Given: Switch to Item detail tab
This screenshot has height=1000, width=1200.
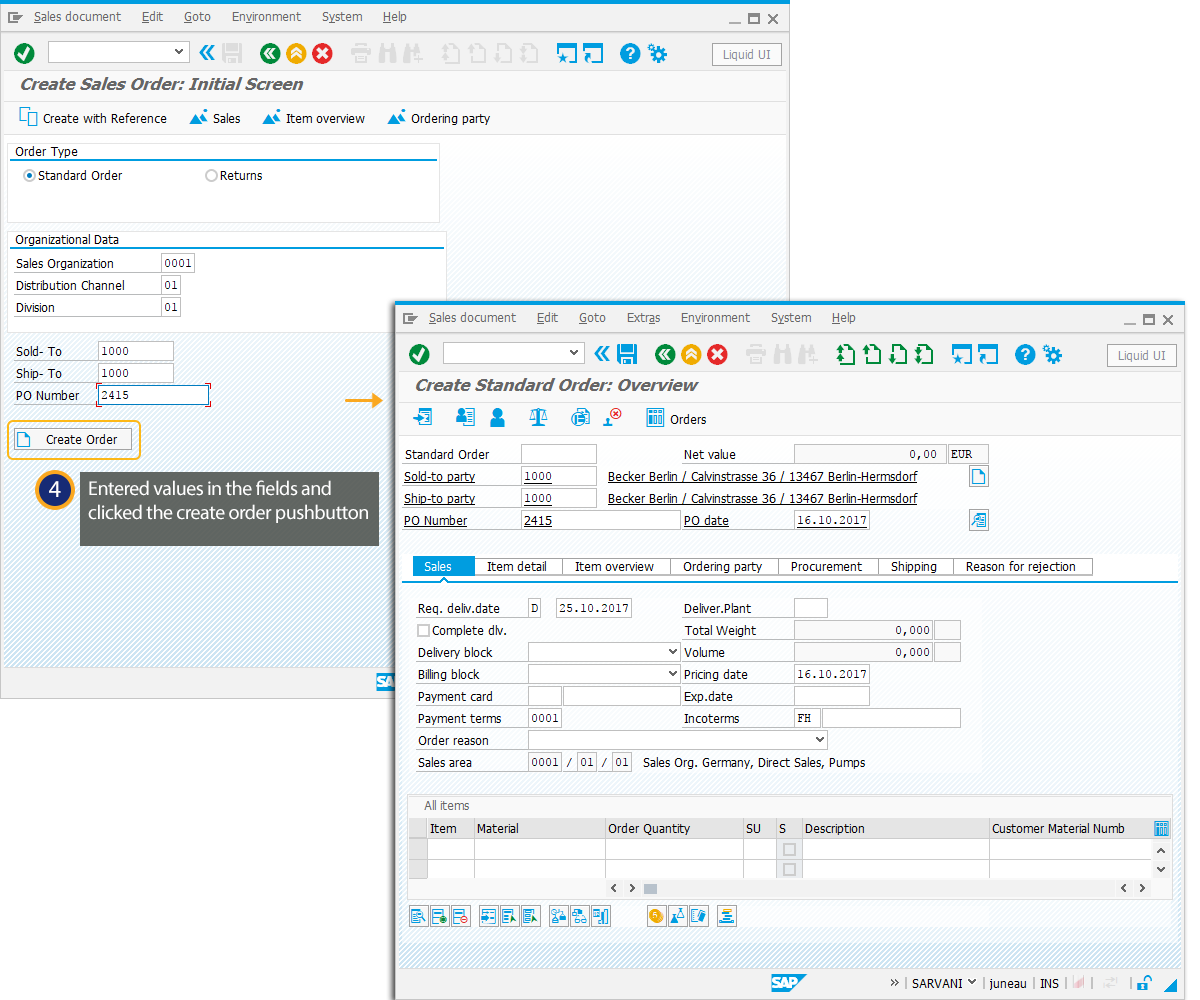Looking at the screenshot, I should click(517, 567).
